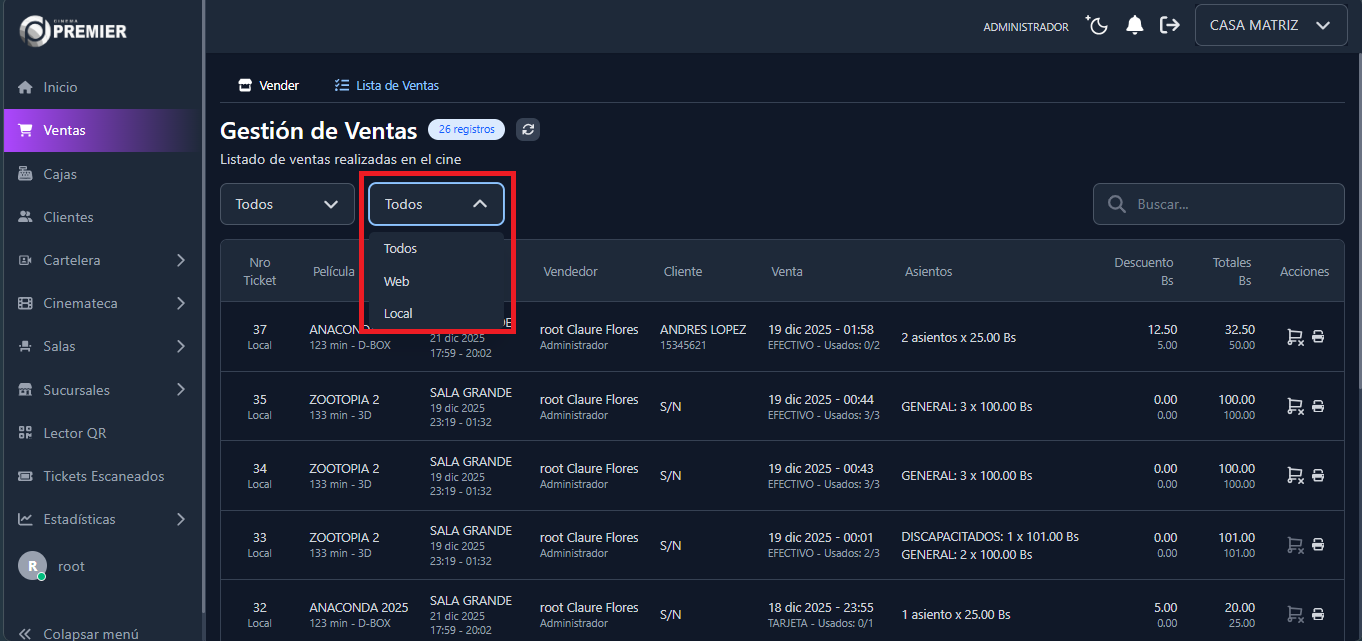Switch to the Vender tab
Screen dimensions: 1362x641
269,86
